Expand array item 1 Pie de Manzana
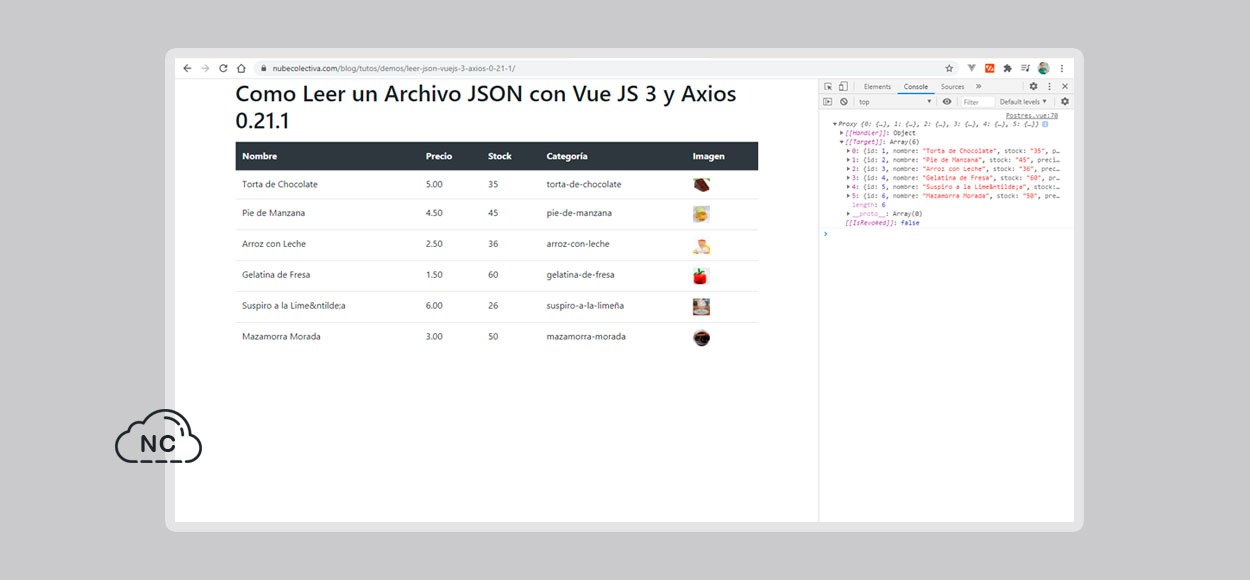 pyautogui.click(x=849, y=160)
